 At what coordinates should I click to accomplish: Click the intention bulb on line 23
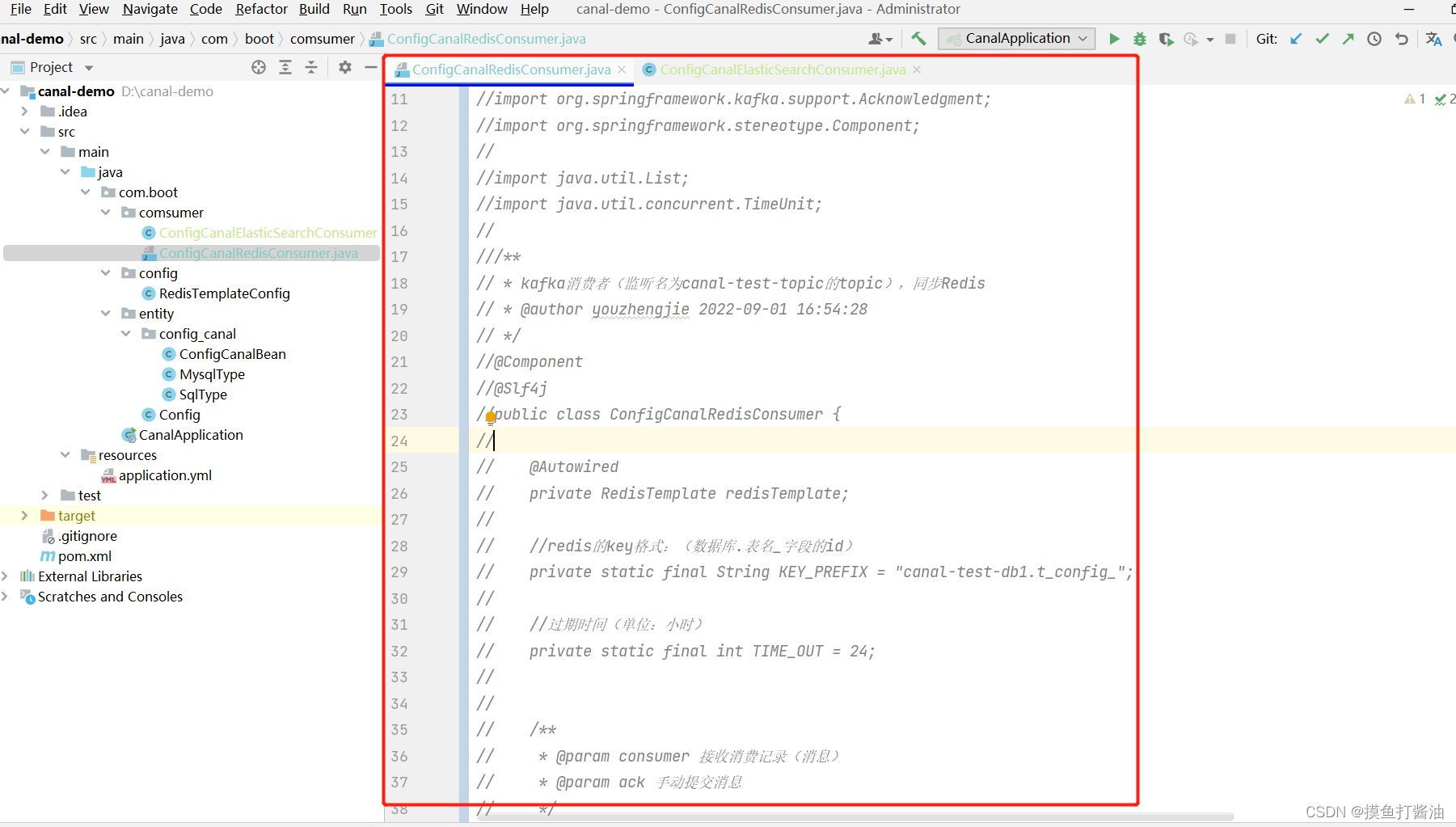click(x=491, y=418)
